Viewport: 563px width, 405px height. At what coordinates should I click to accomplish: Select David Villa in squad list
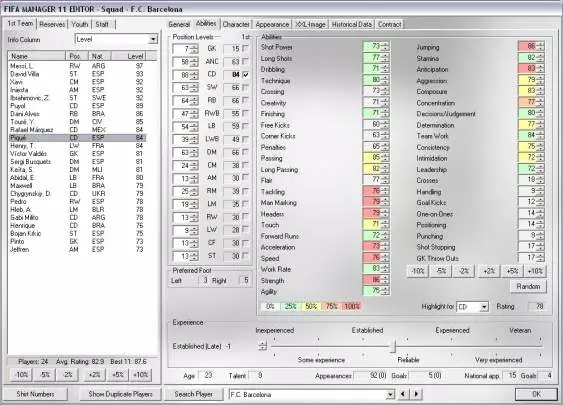tap(77, 74)
